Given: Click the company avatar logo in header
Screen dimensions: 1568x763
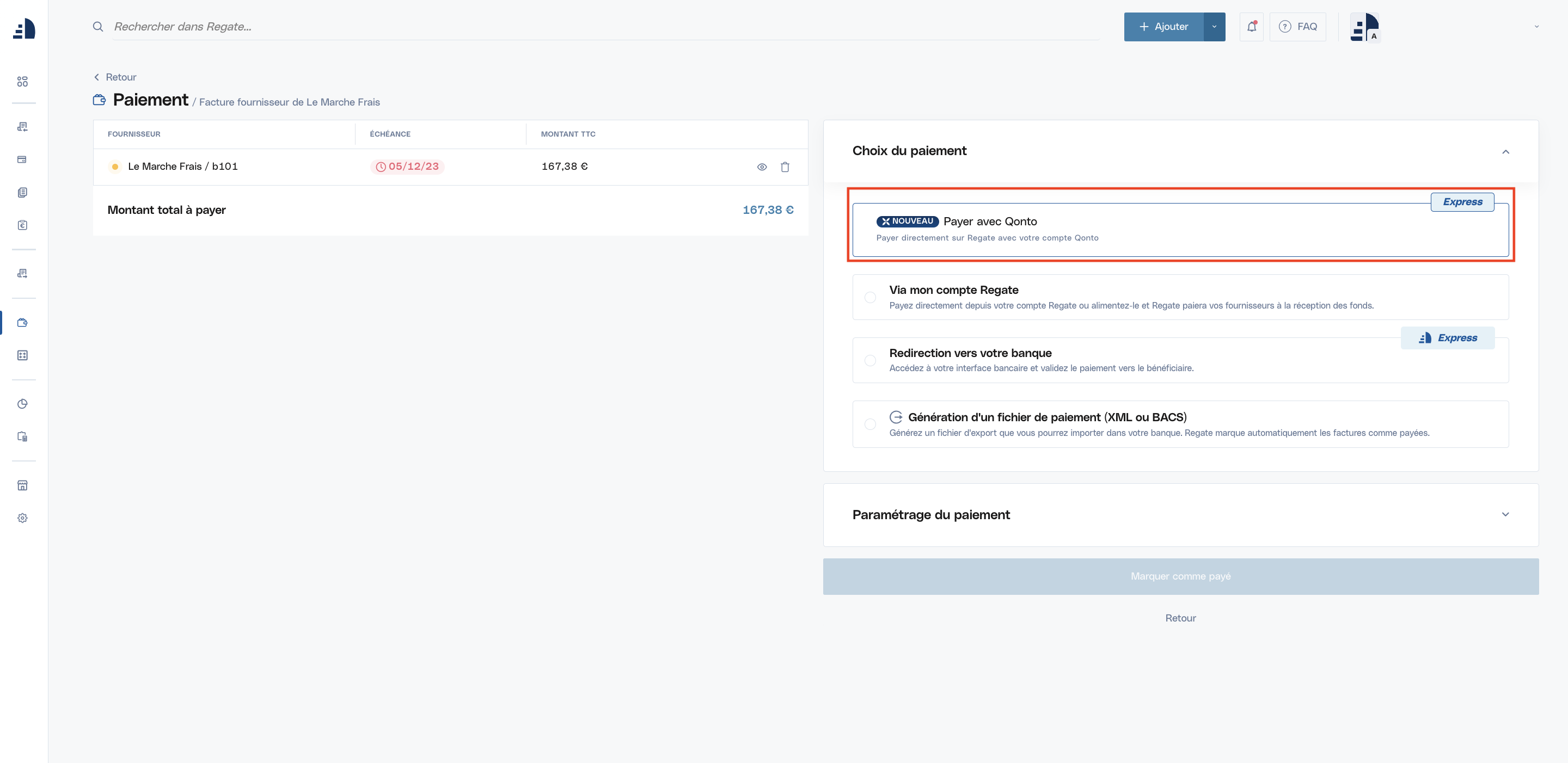Looking at the screenshot, I should pyautogui.click(x=1365, y=27).
